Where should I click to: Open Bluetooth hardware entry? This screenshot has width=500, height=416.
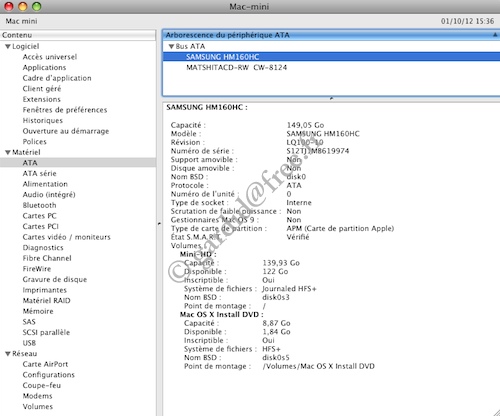click(39, 205)
